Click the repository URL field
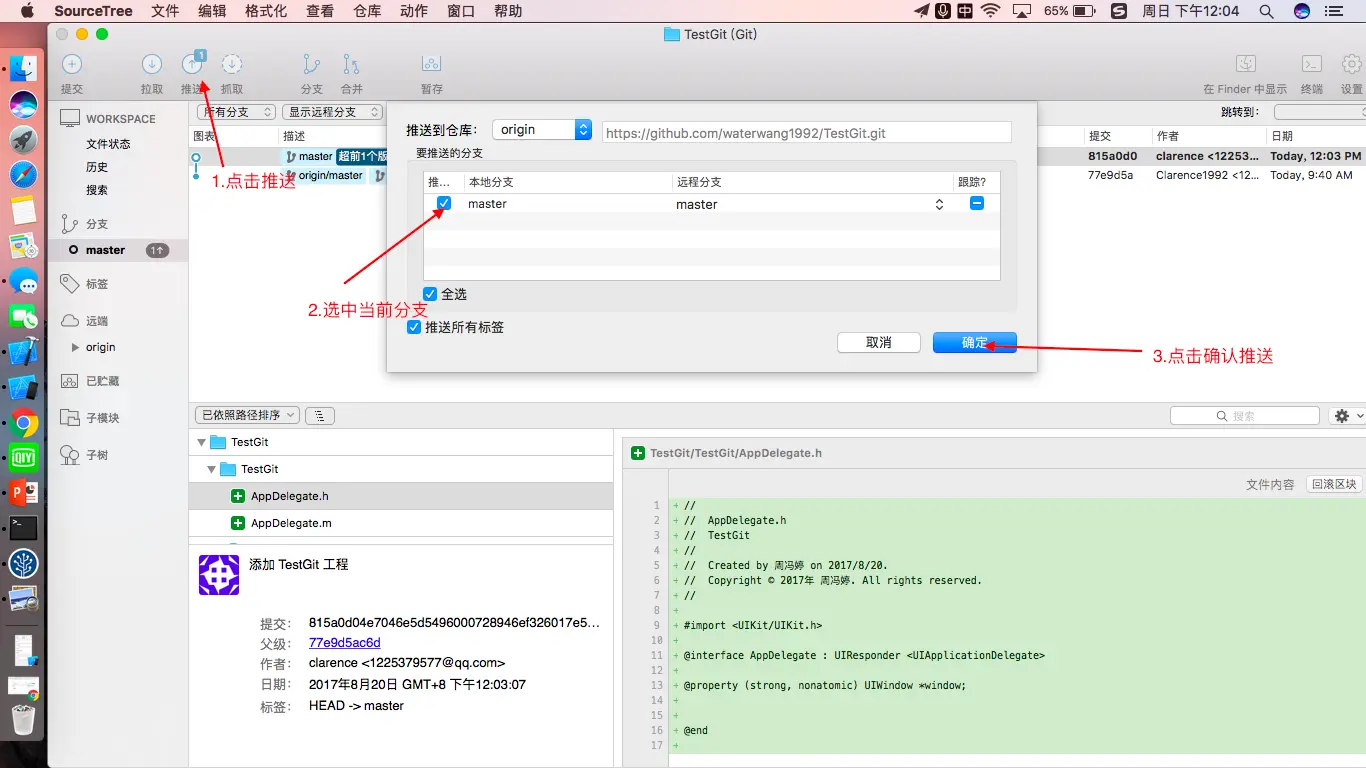The width and height of the screenshot is (1366, 768). pos(807,132)
